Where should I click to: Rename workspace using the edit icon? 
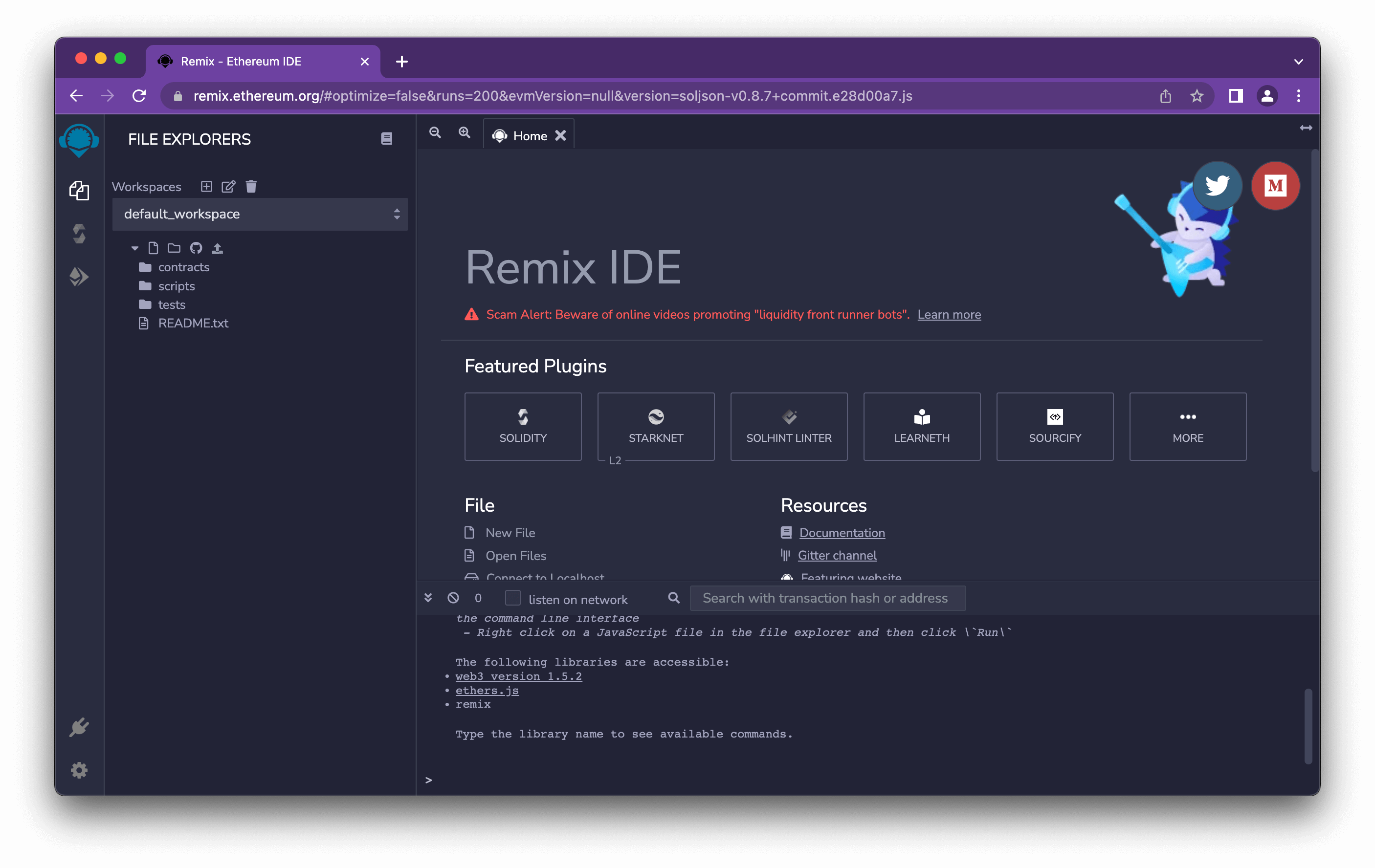(x=228, y=186)
